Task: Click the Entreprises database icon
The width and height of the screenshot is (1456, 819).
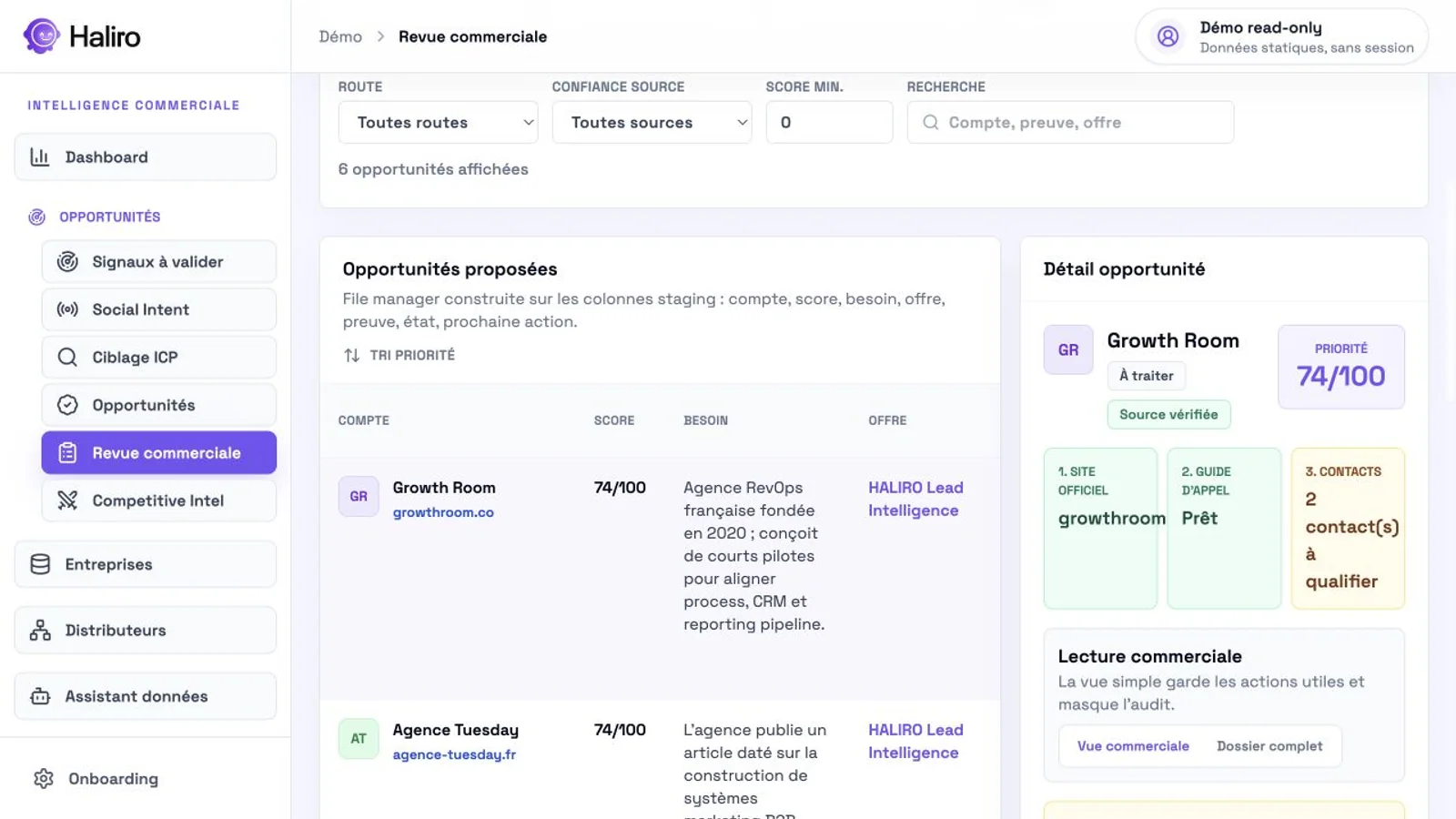Action: (40, 564)
